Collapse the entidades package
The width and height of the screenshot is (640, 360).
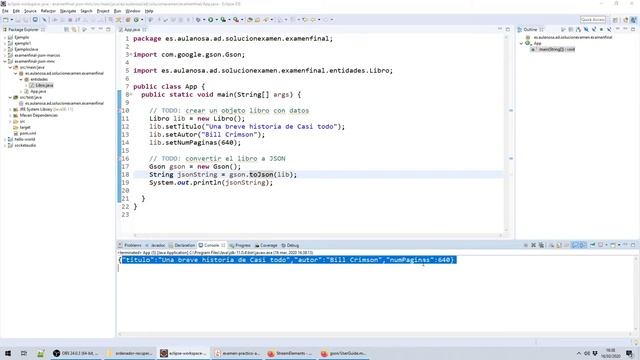(x=21, y=79)
